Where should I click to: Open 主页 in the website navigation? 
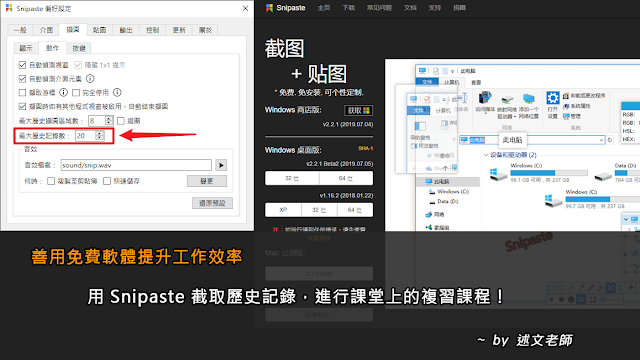coord(324,8)
